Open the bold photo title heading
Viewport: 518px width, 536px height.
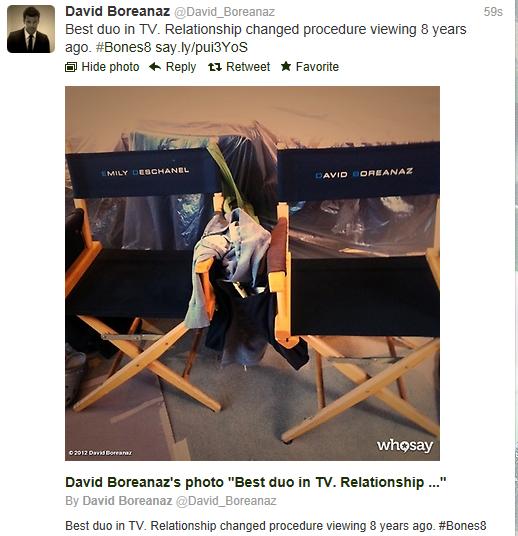(256, 482)
